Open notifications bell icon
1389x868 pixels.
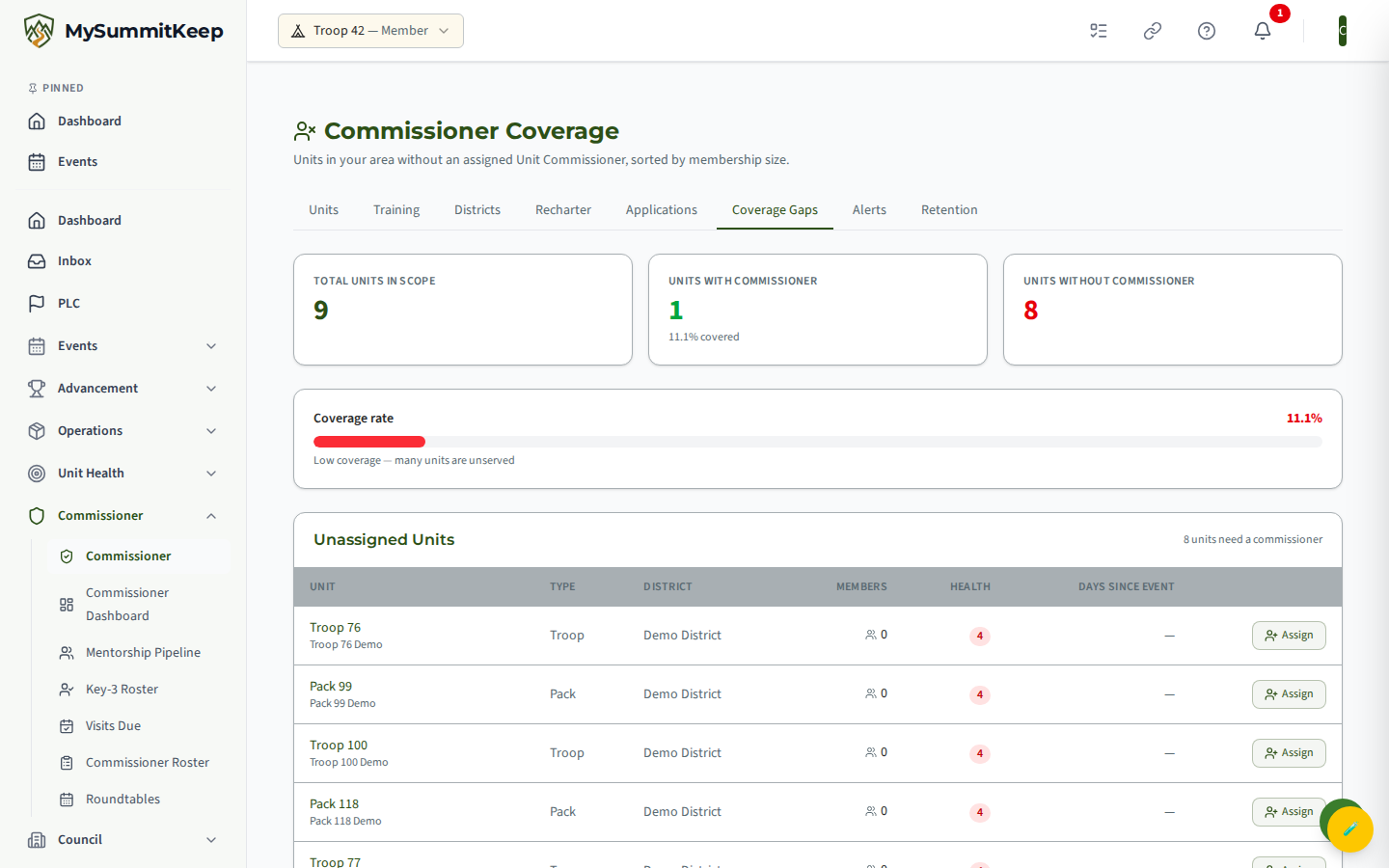(1263, 31)
